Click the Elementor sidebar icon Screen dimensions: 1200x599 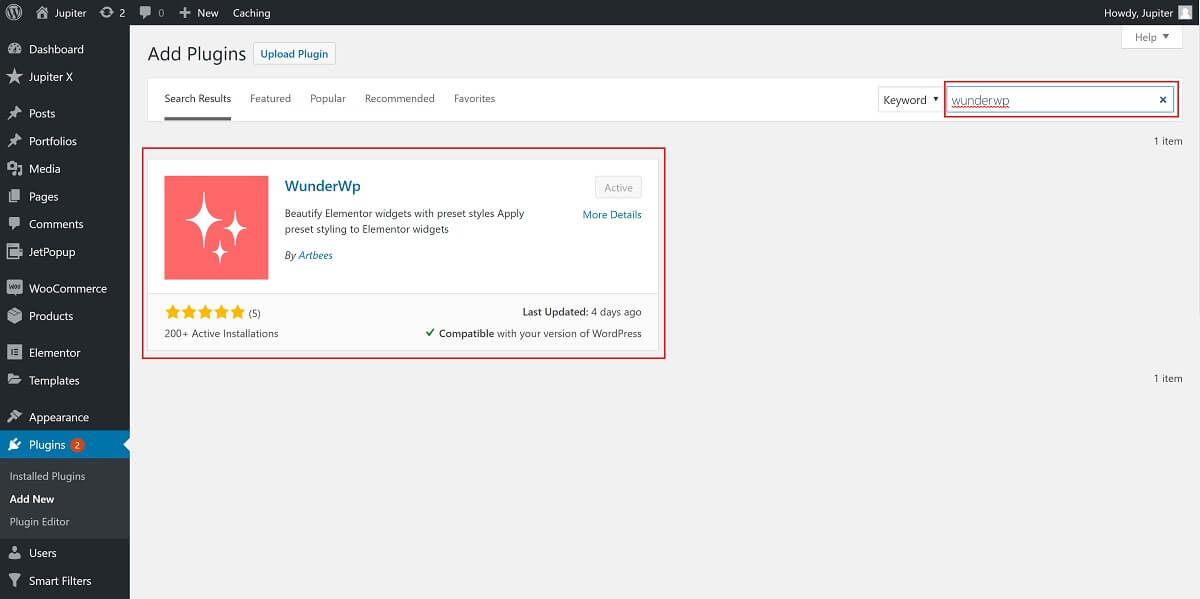14,353
